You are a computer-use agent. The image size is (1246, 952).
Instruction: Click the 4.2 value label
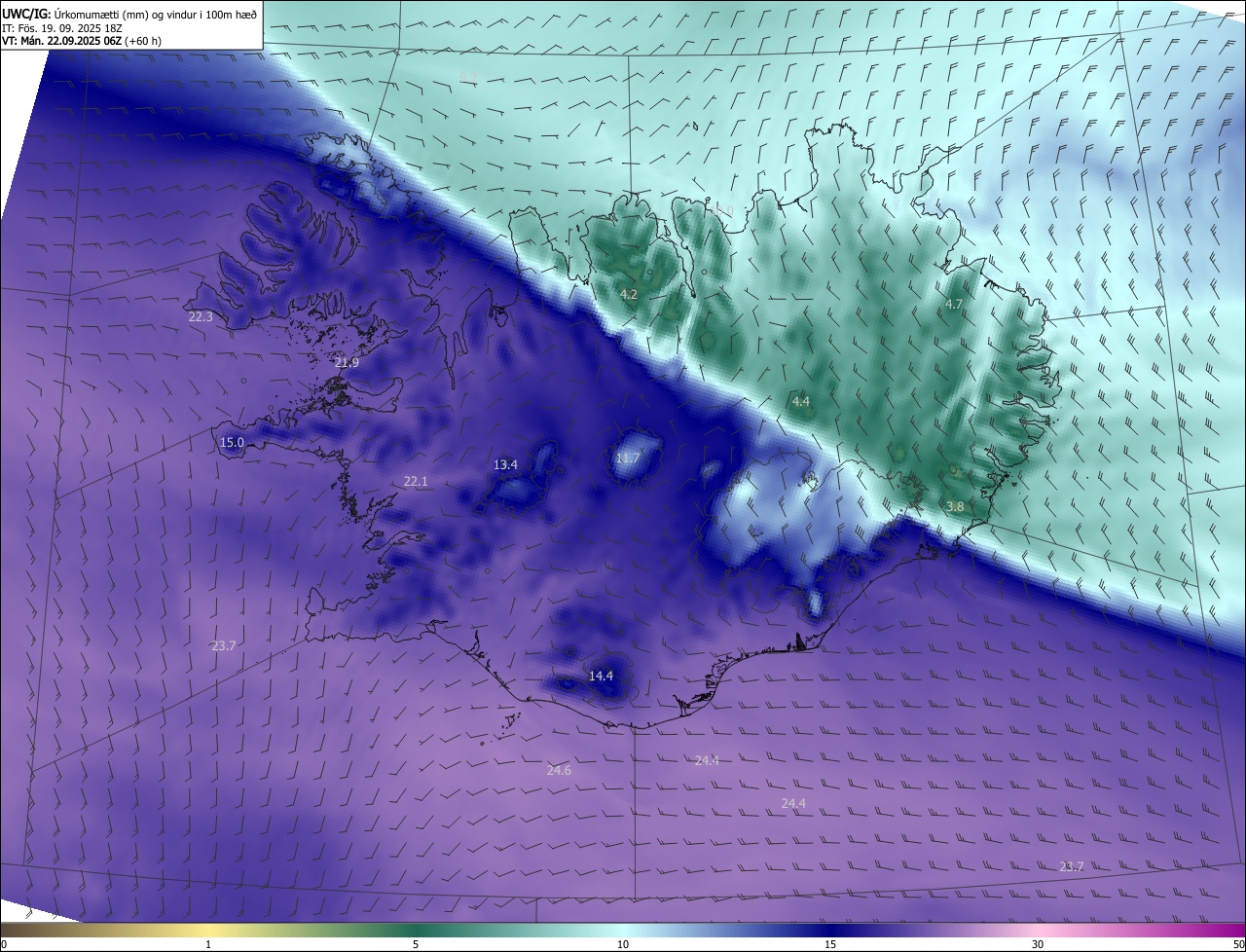(629, 294)
